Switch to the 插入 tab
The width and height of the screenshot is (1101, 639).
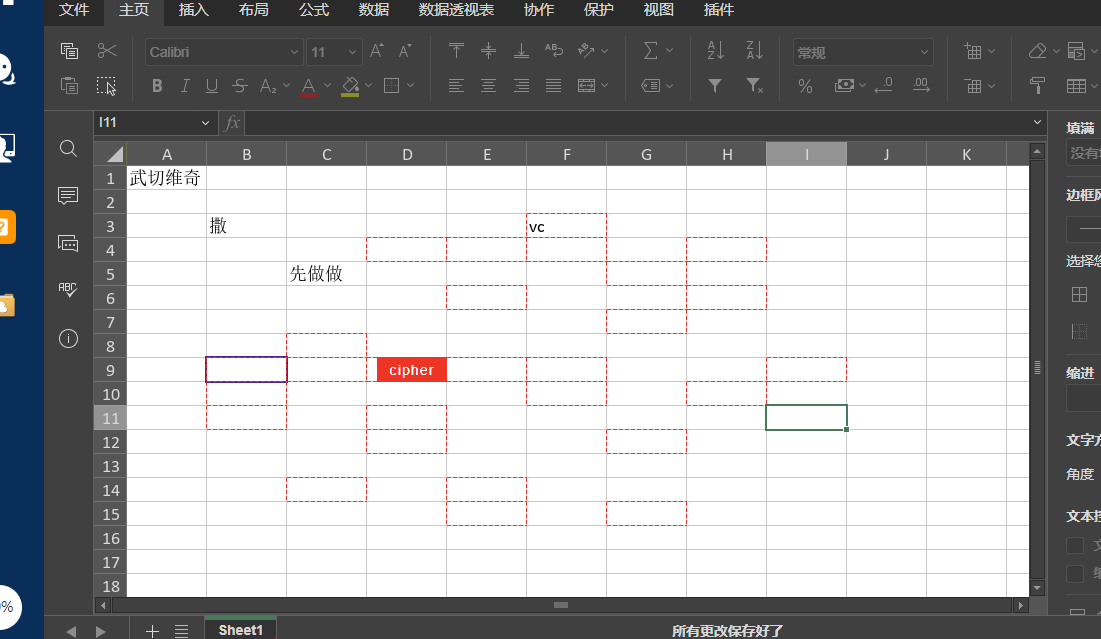coord(194,10)
